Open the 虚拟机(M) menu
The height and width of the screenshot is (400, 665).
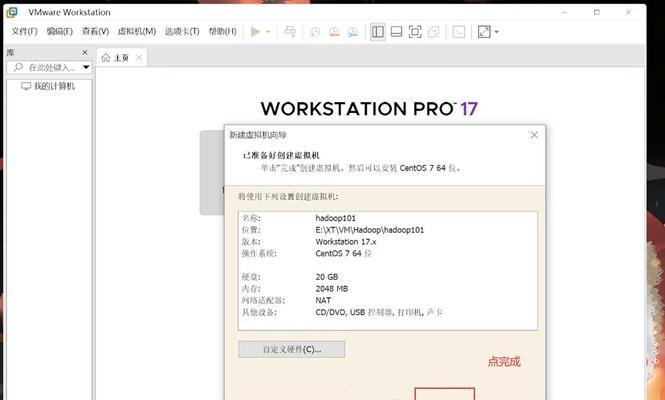tap(137, 31)
